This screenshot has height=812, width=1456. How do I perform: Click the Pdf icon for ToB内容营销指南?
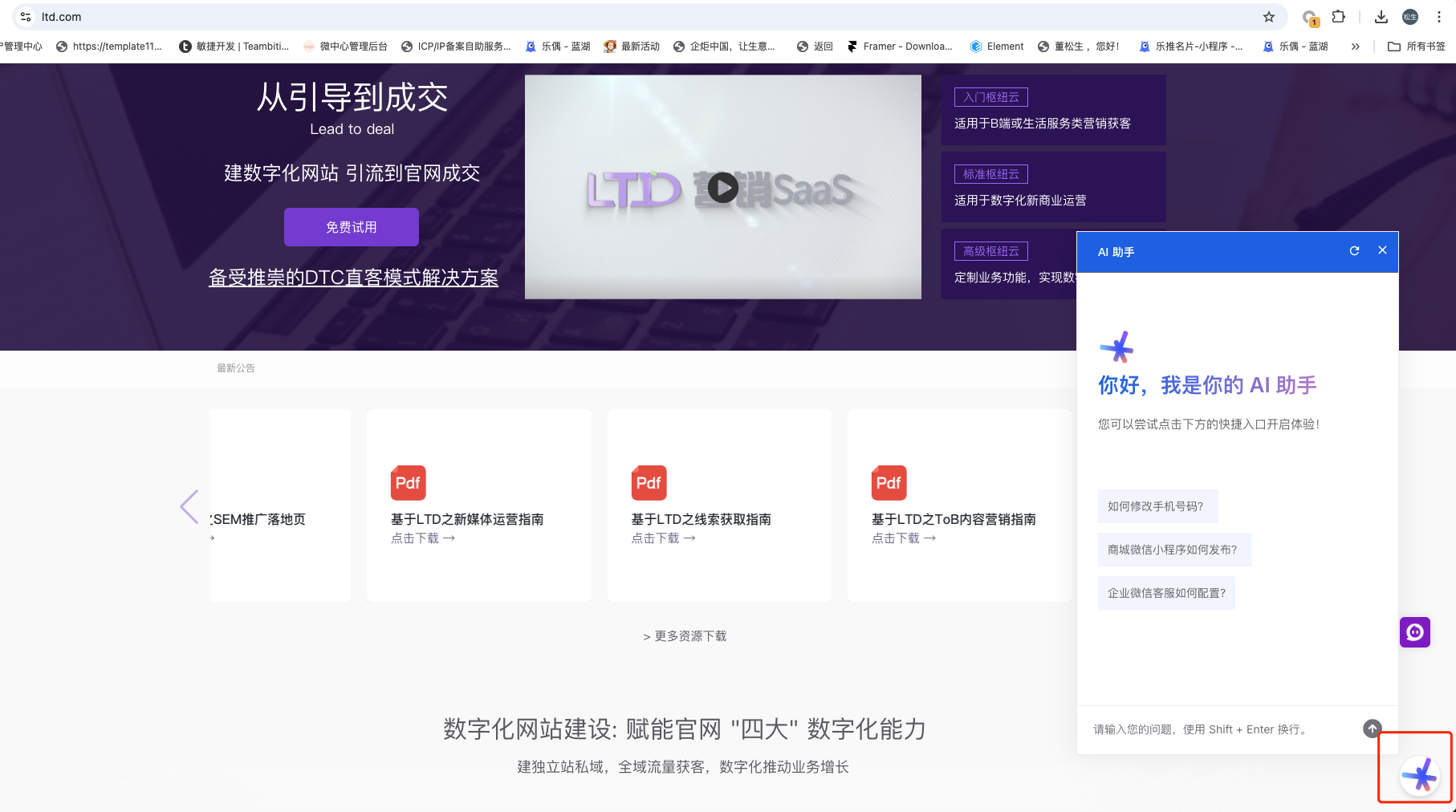(x=889, y=483)
